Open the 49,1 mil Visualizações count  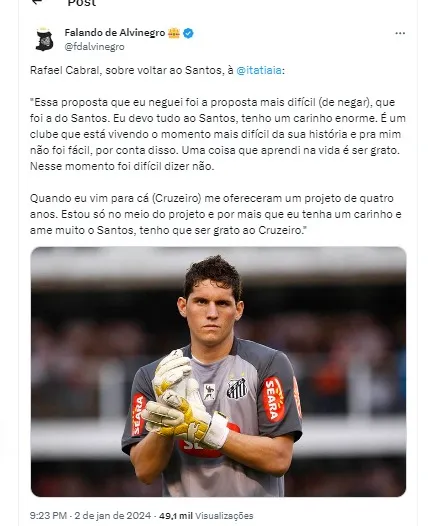coord(206,516)
